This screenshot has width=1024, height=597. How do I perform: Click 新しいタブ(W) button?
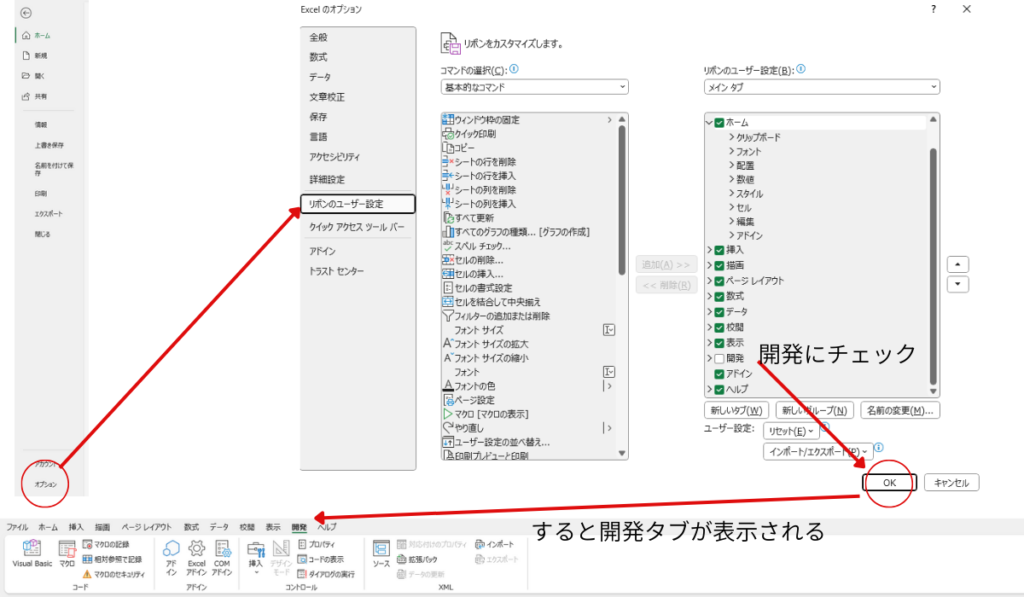[737, 410]
